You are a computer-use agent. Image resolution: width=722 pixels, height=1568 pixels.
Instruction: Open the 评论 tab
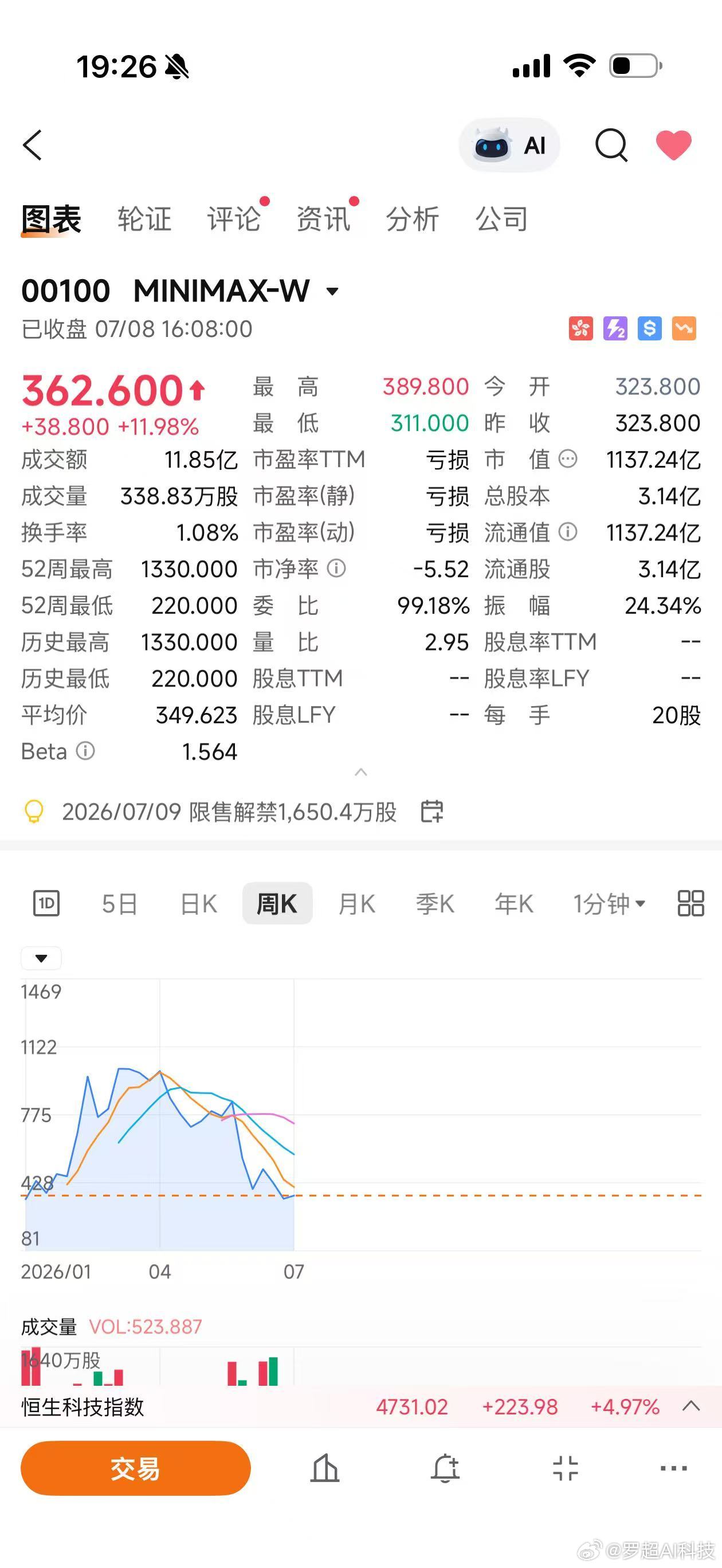234,219
